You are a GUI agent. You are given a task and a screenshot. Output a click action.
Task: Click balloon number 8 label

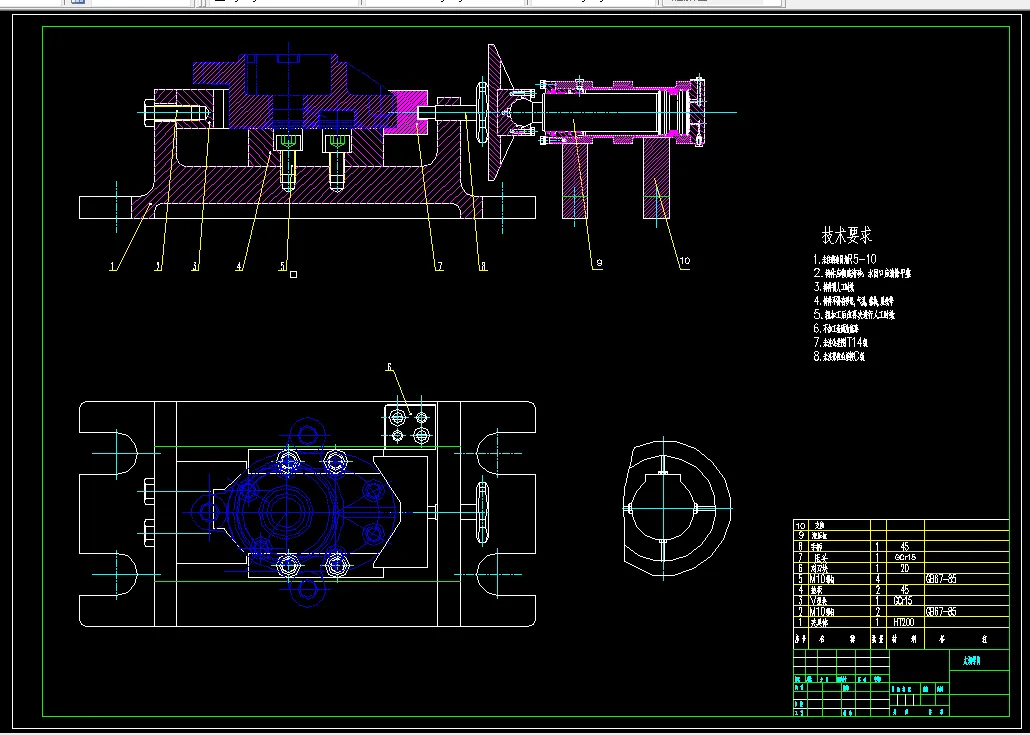(x=483, y=266)
